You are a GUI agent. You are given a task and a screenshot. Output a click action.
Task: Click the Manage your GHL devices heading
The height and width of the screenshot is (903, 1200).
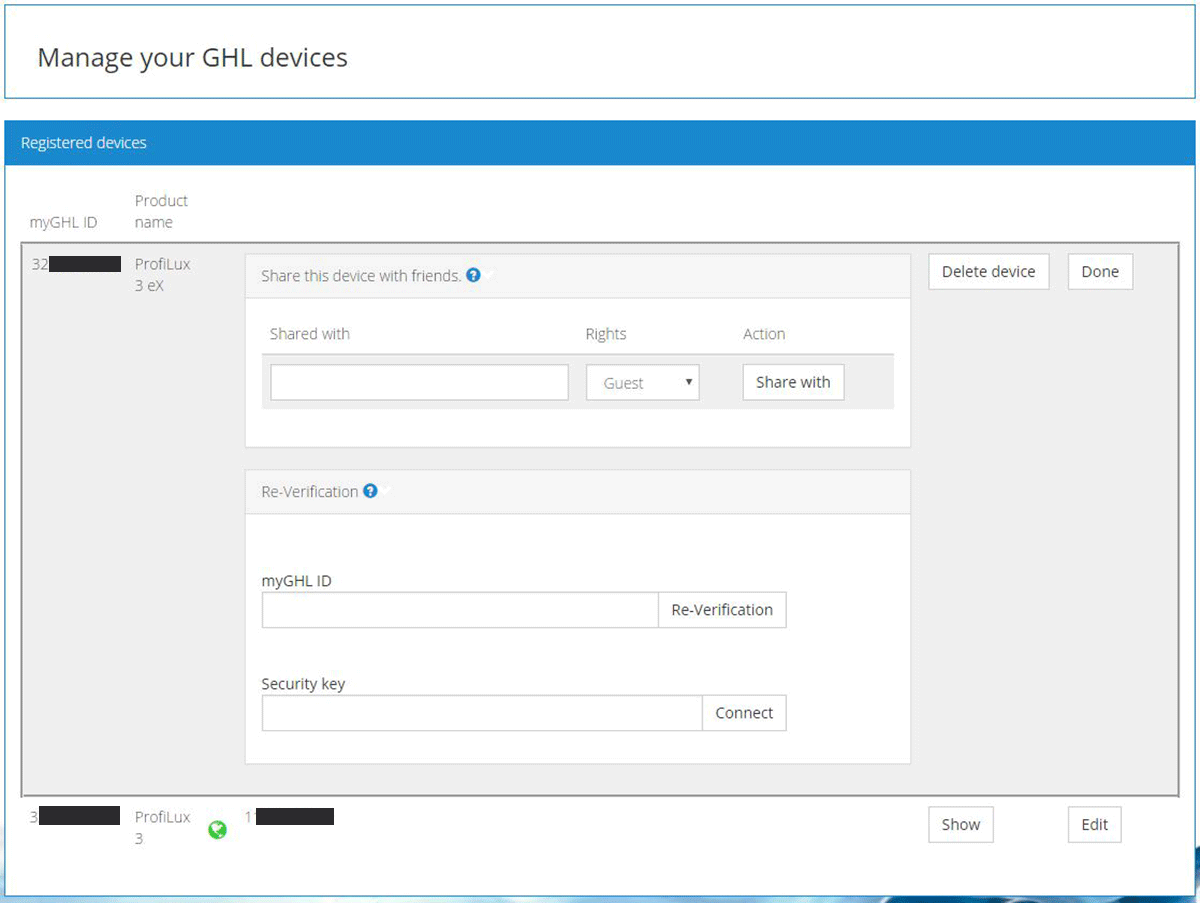(193, 57)
